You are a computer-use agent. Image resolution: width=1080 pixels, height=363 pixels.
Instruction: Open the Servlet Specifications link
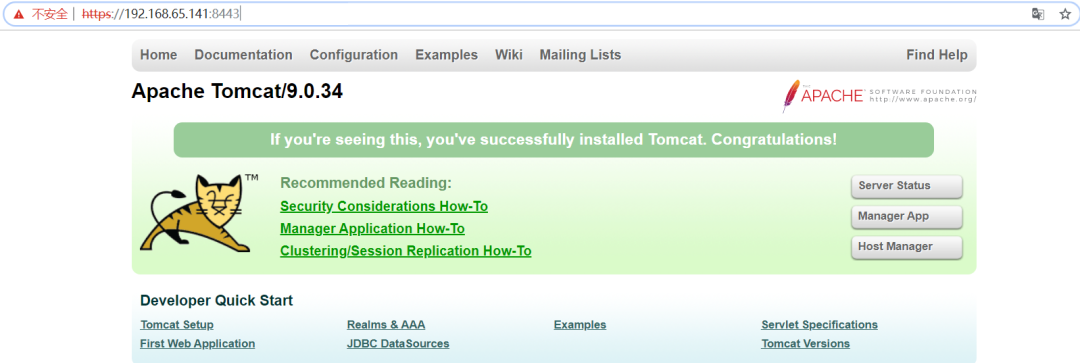[819, 324]
